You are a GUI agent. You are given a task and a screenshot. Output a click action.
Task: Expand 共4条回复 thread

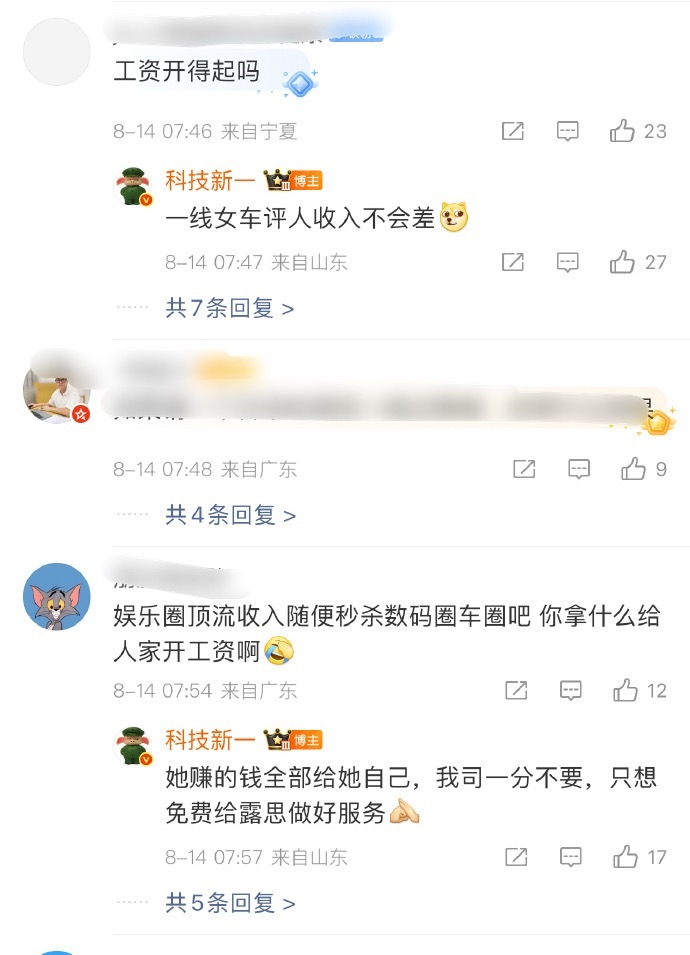(230, 515)
